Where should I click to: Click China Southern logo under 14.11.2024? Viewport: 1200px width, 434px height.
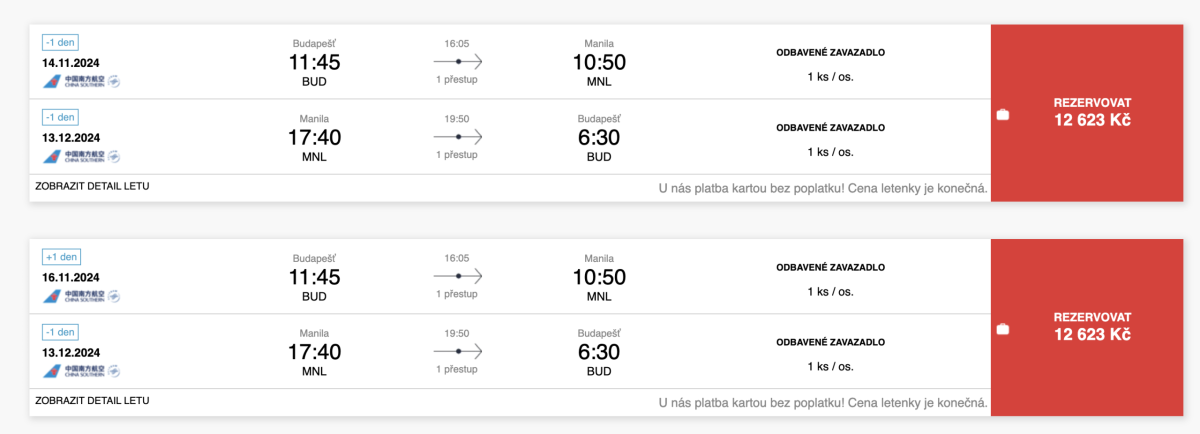point(81,81)
